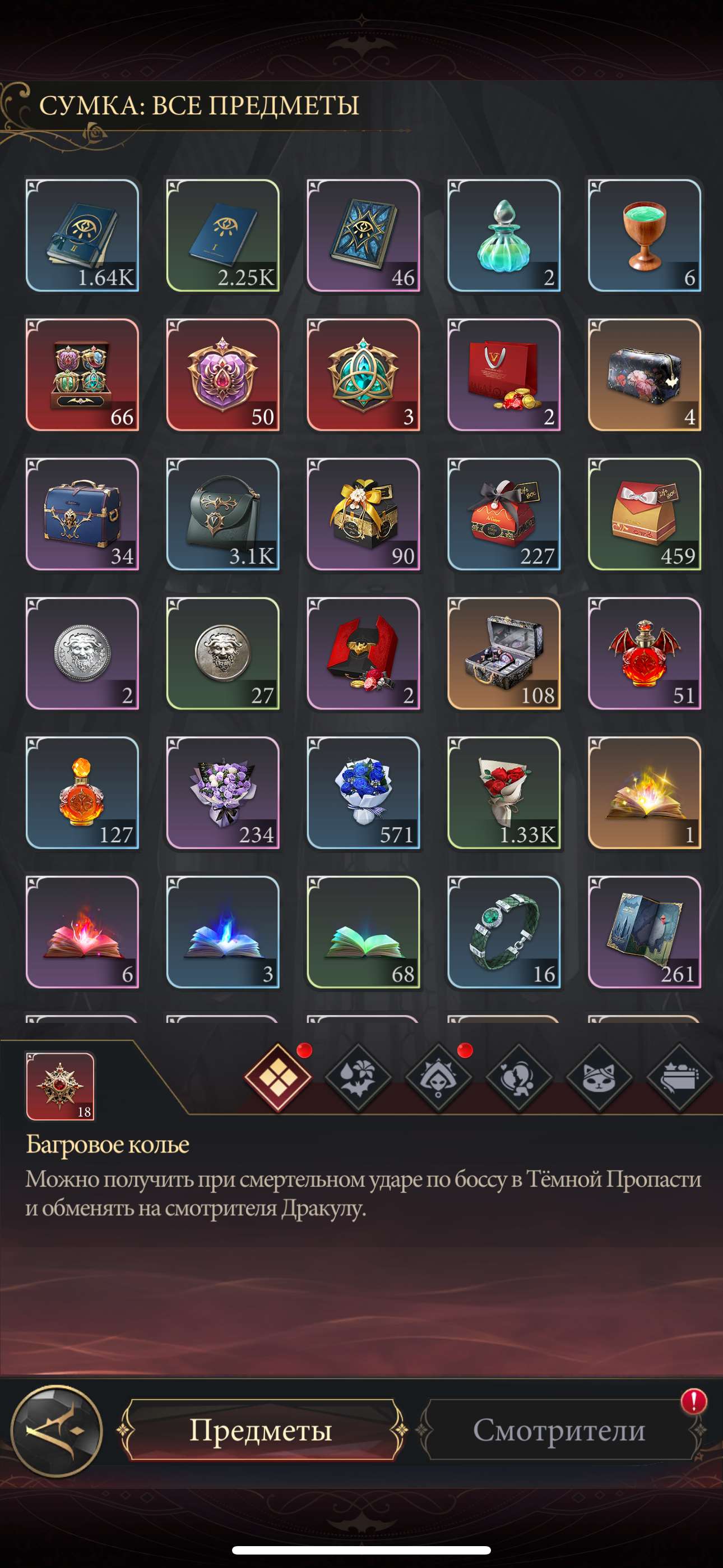Image resolution: width=723 pixels, height=1568 pixels.
Task: Choose the two-faces profile filter icon
Action: 519,1077
